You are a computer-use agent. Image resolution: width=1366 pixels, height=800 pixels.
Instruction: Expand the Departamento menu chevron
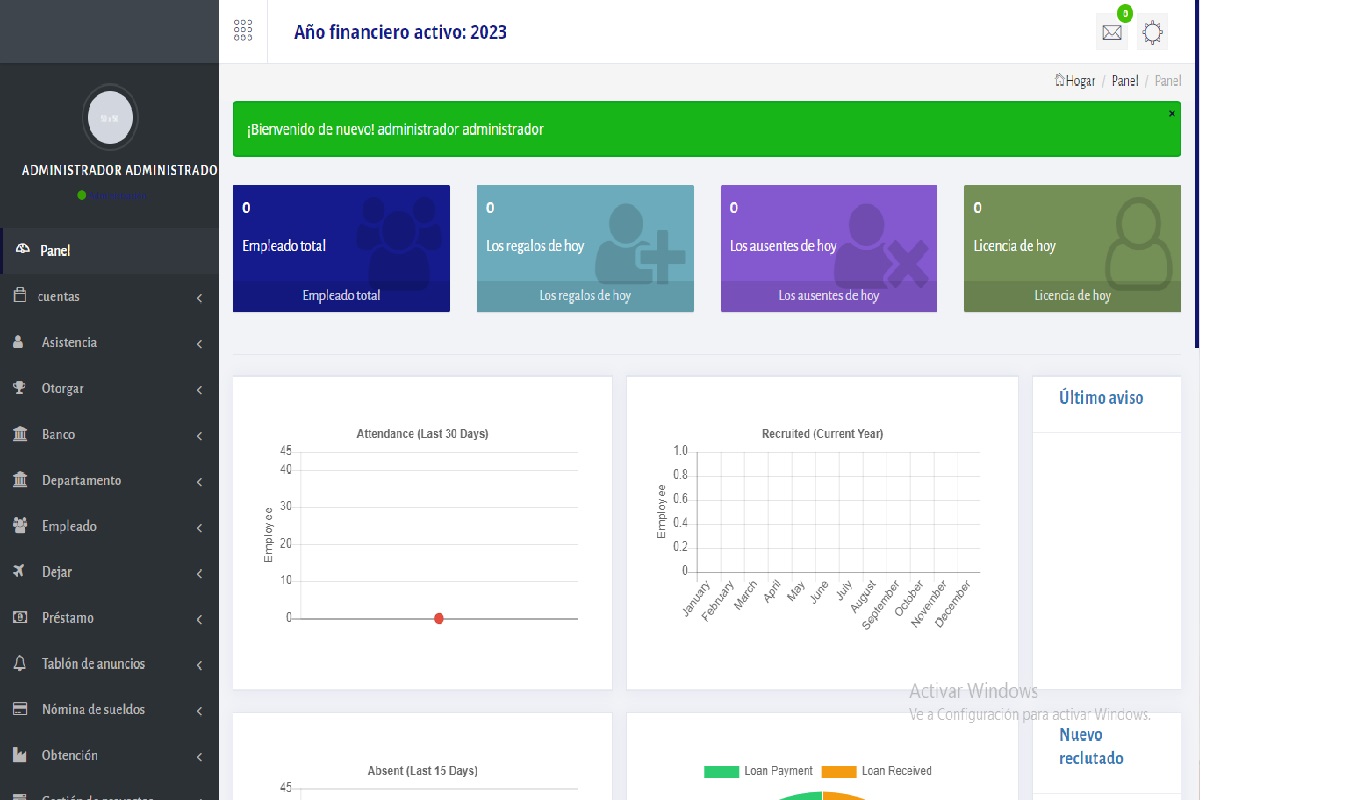pos(199,482)
